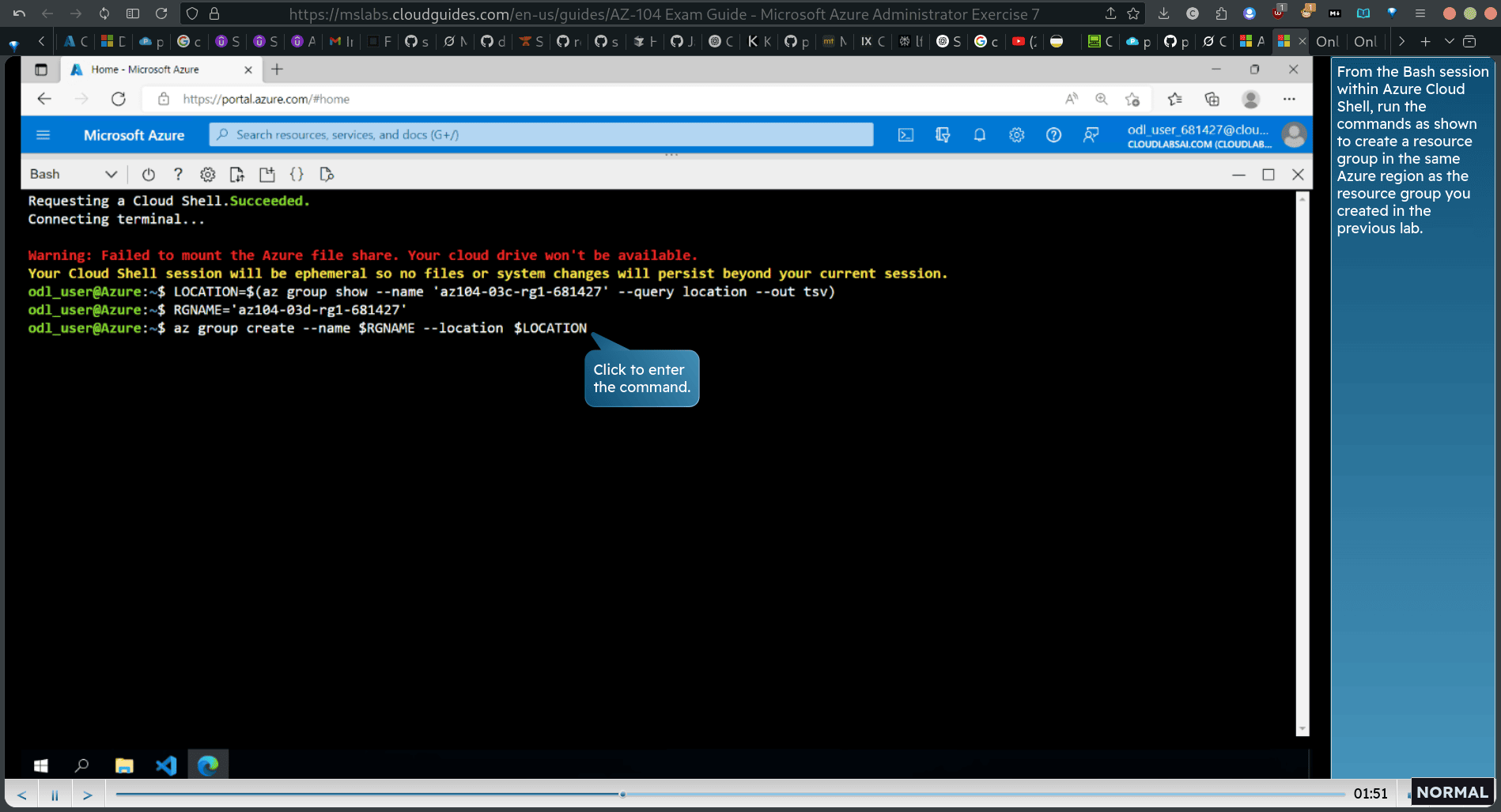Click outer browser cloudguides URL bar
The width and height of the screenshot is (1501, 812).
click(664, 13)
